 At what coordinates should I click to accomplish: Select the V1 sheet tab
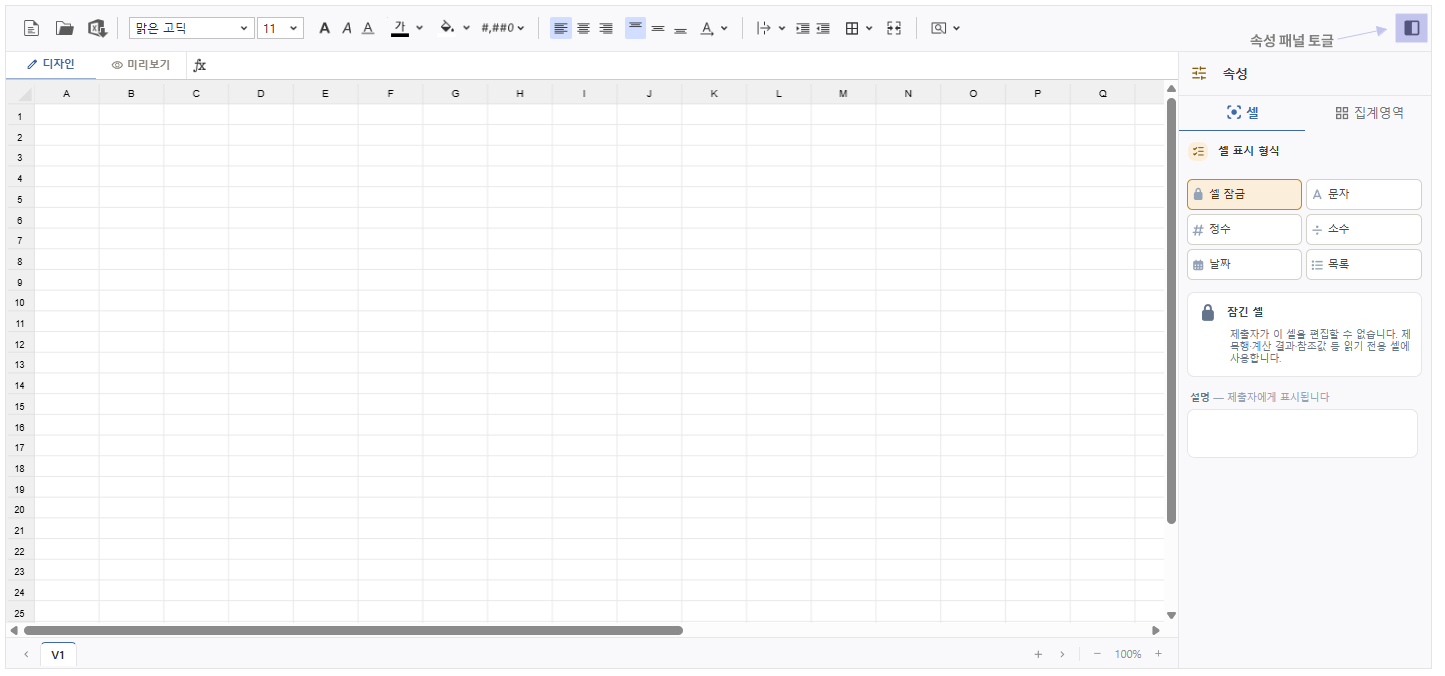(58, 654)
